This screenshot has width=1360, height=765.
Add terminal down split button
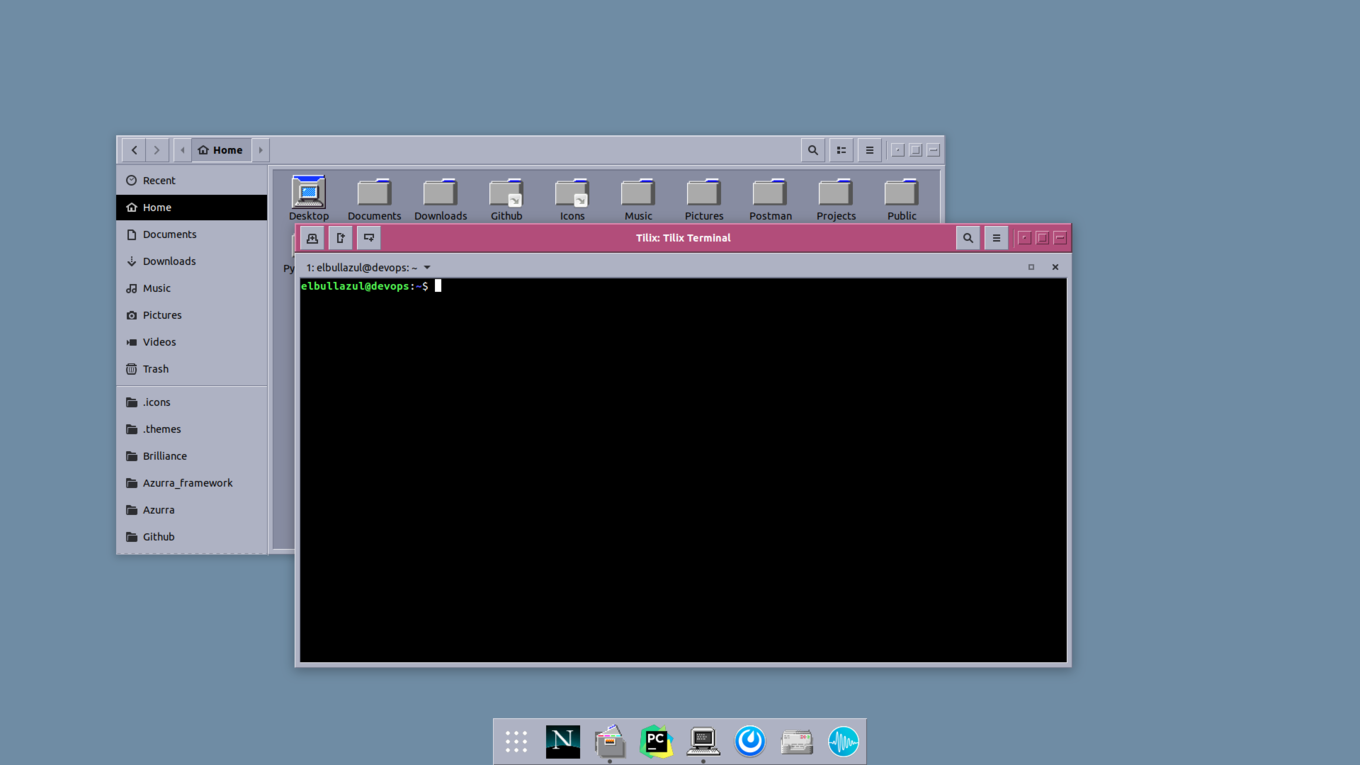pyautogui.click(x=369, y=238)
